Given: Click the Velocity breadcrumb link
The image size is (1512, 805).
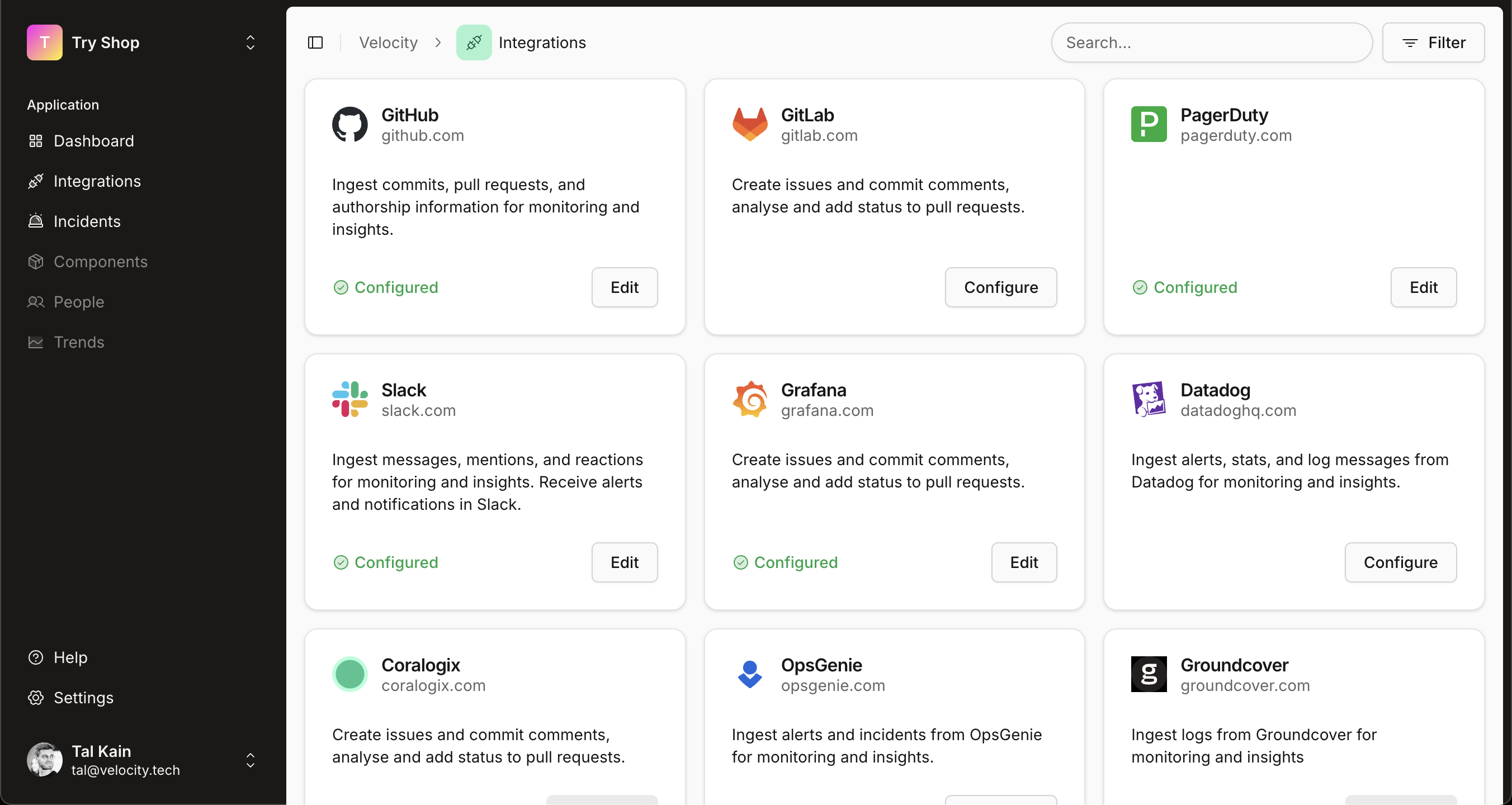Looking at the screenshot, I should pos(388,42).
